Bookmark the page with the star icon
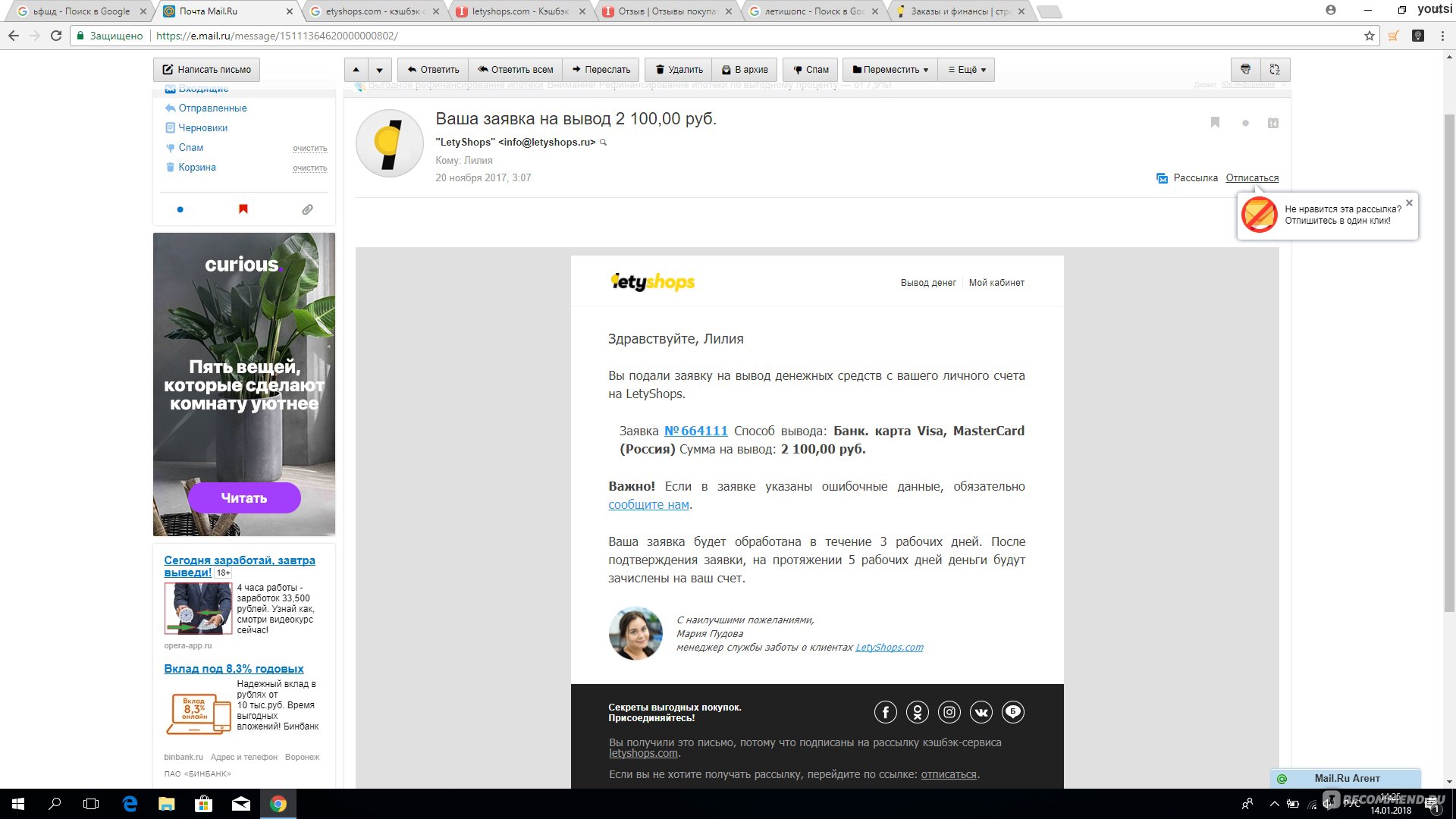This screenshot has height=819, width=1456. point(1369,36)
